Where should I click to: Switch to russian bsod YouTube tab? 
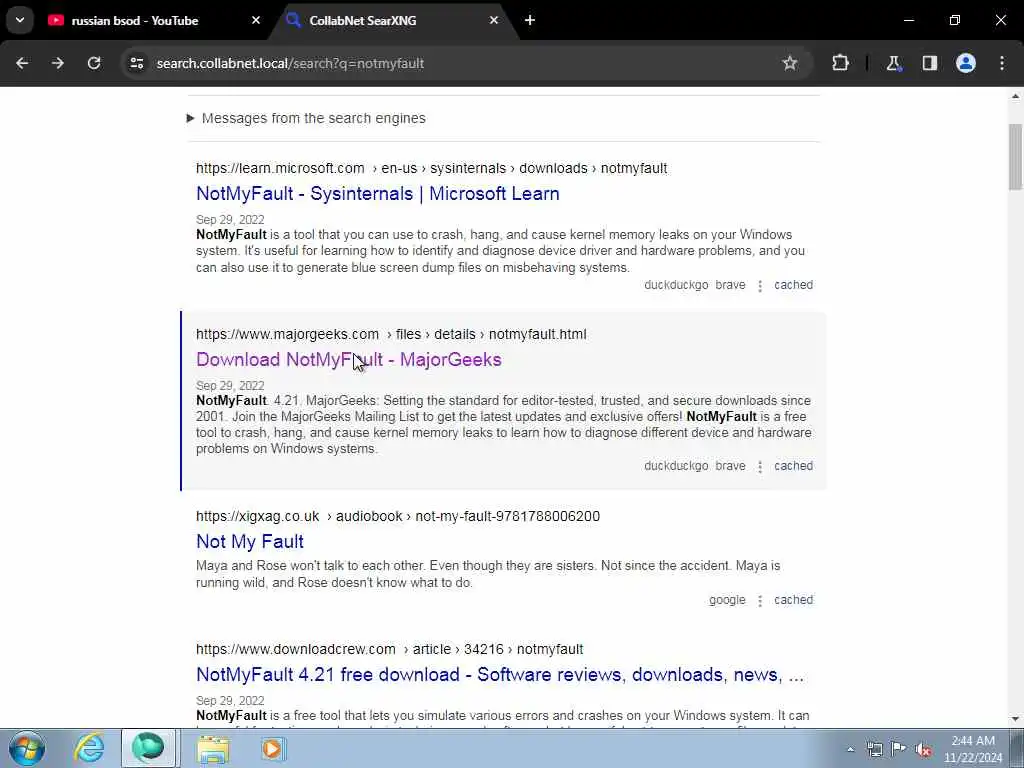point(135,21)
